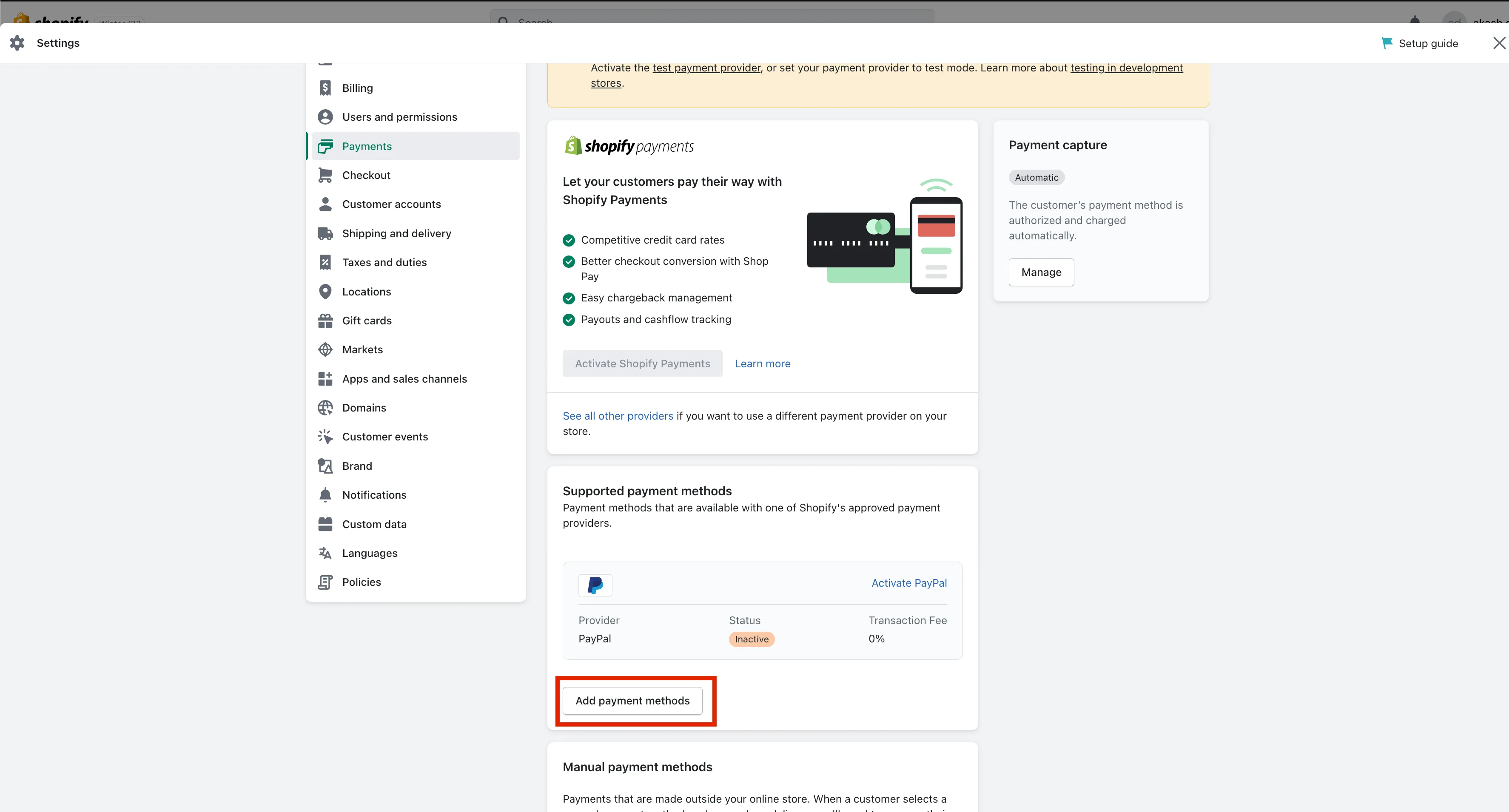Click the Supported payment methods heading

[x=647, y=491]
